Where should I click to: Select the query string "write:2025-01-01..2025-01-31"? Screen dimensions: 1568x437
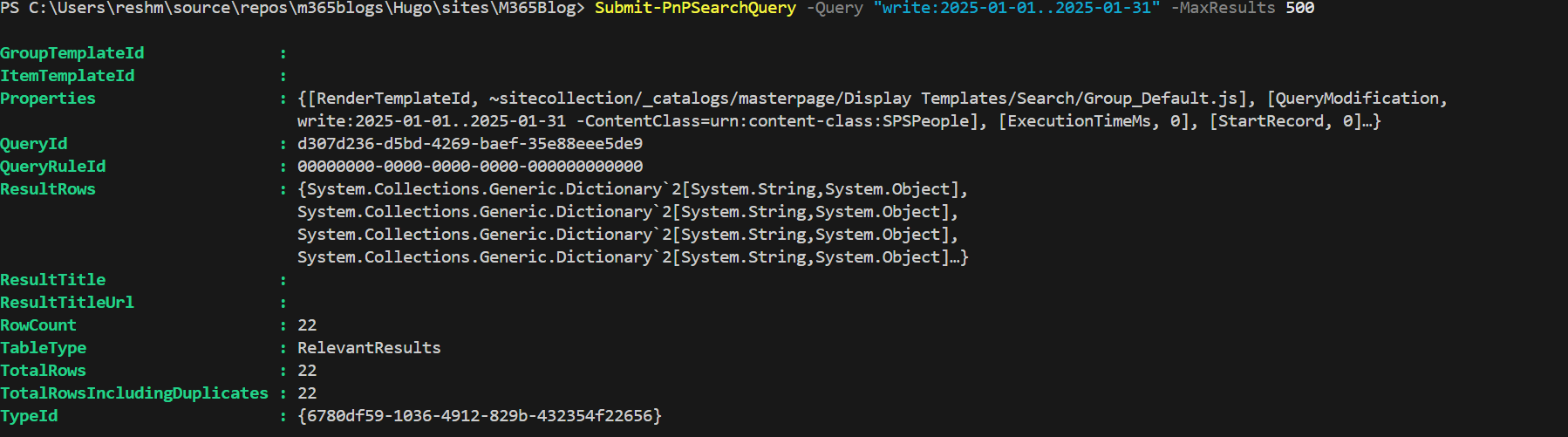click(1017, 8)
